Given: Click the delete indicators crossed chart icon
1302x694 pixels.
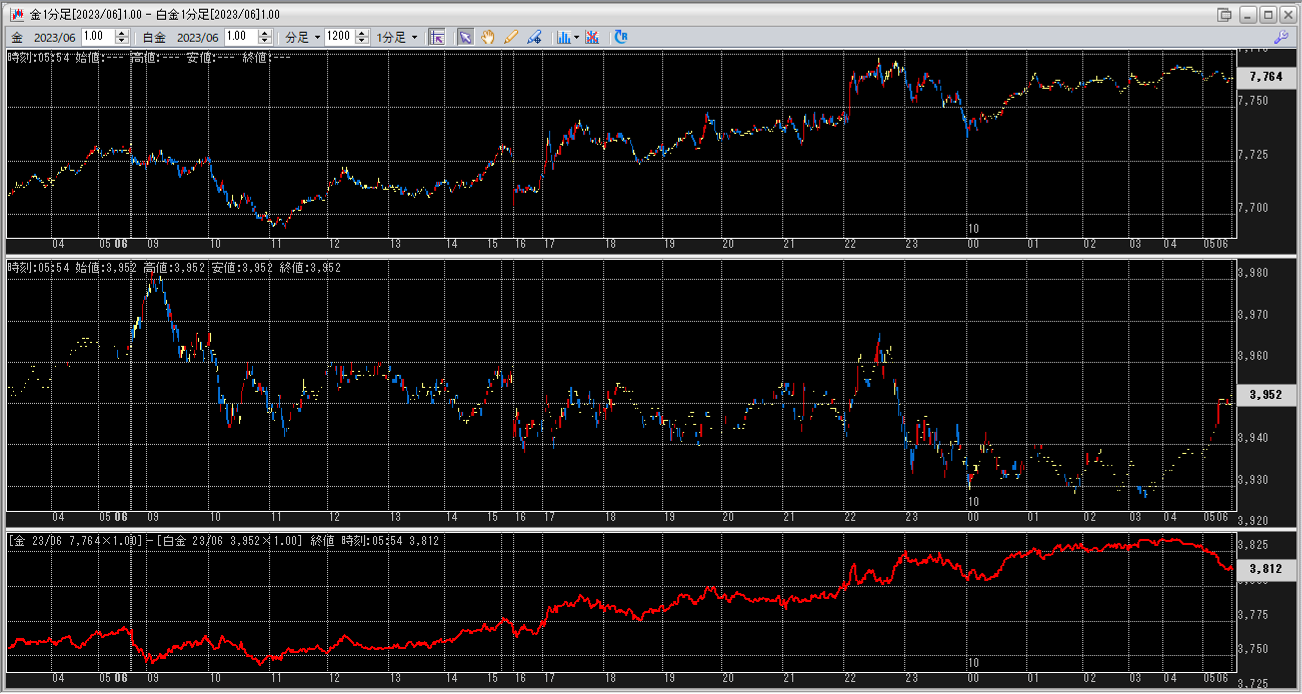Looking at the screenshot, I should (x=592, y=37).
